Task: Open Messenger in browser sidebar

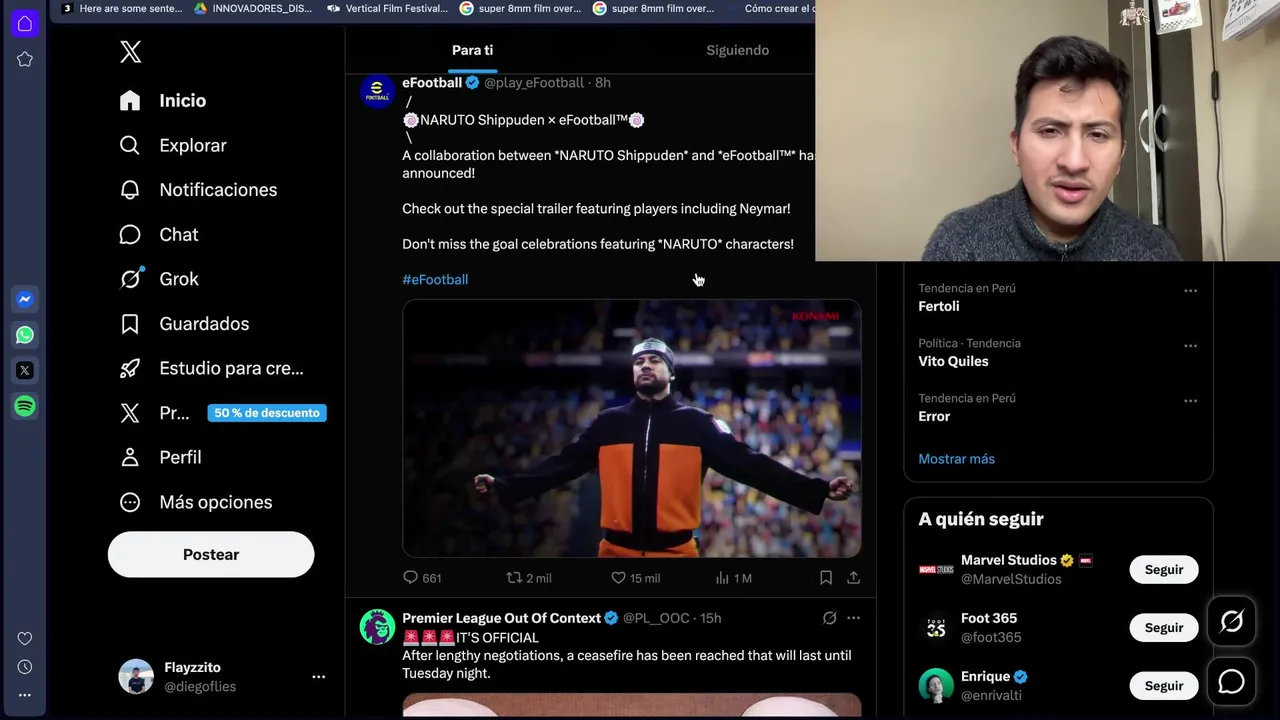Action: 25,299
